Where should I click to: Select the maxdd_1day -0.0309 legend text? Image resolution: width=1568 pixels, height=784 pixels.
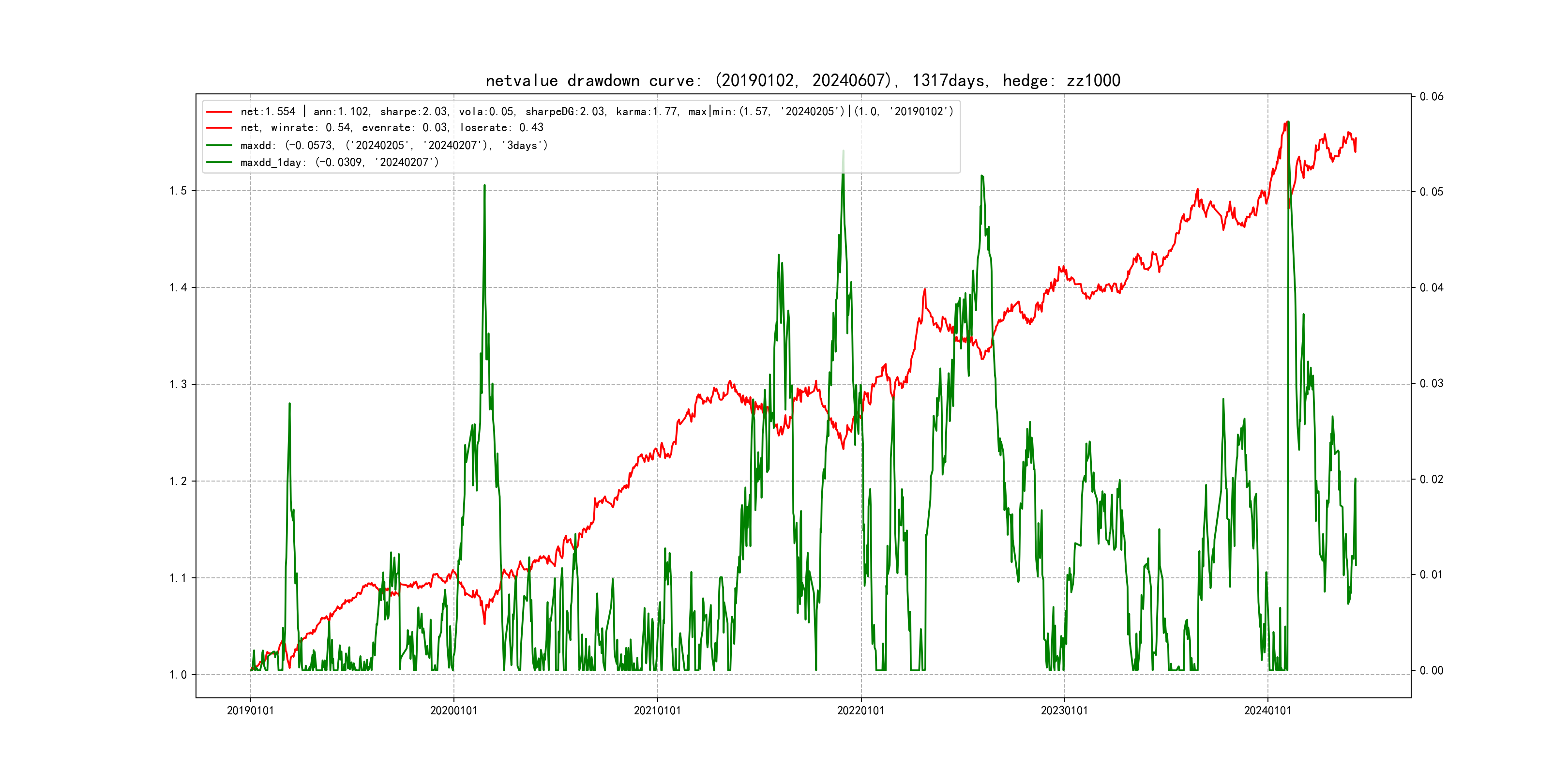pyautogui.click(x=339, y=163)
